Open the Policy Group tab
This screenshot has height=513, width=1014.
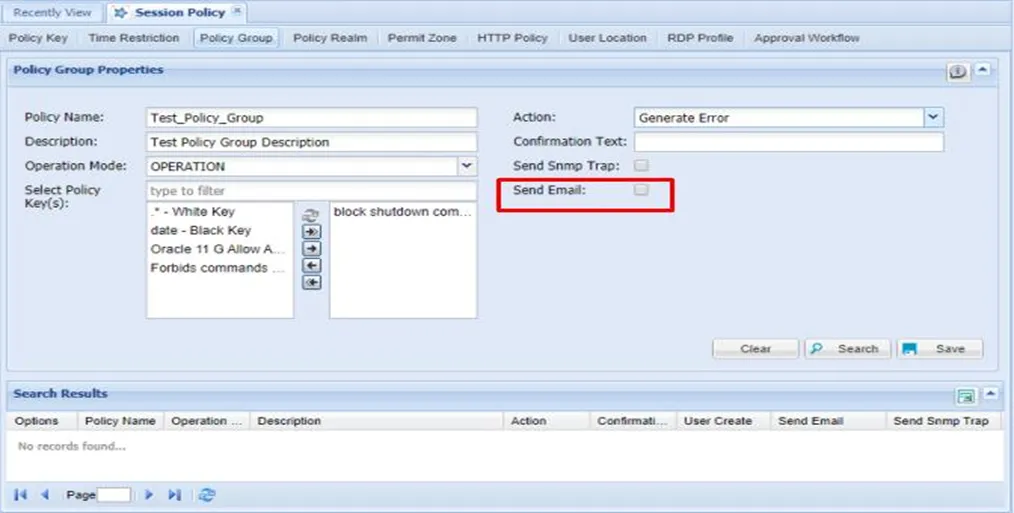[x=236, y=38]
